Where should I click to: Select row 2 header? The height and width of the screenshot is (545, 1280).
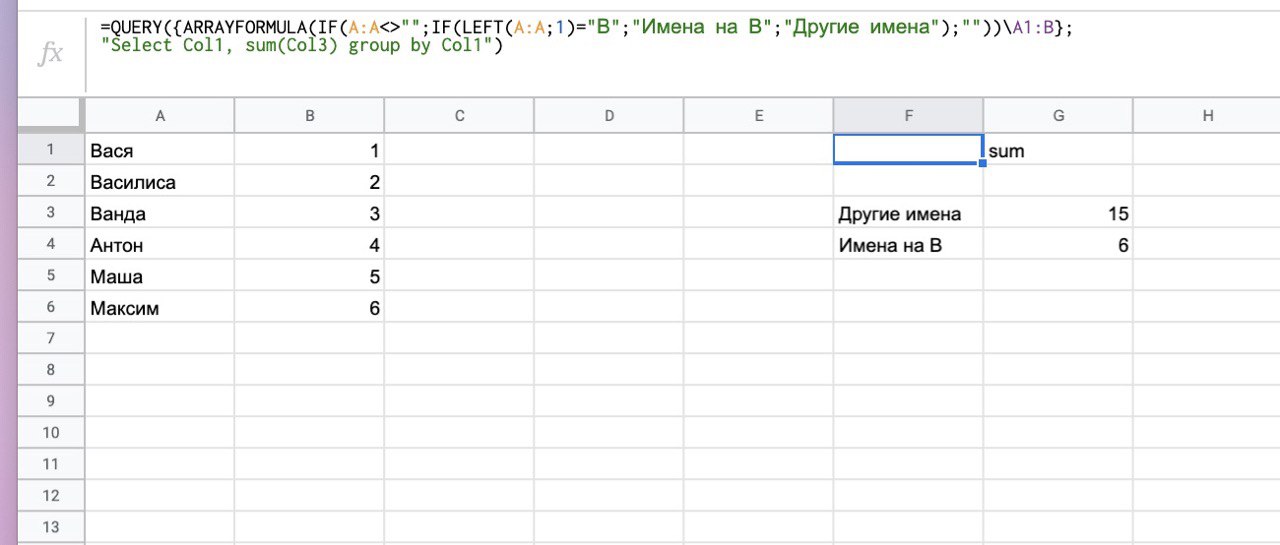click(51, 181)
